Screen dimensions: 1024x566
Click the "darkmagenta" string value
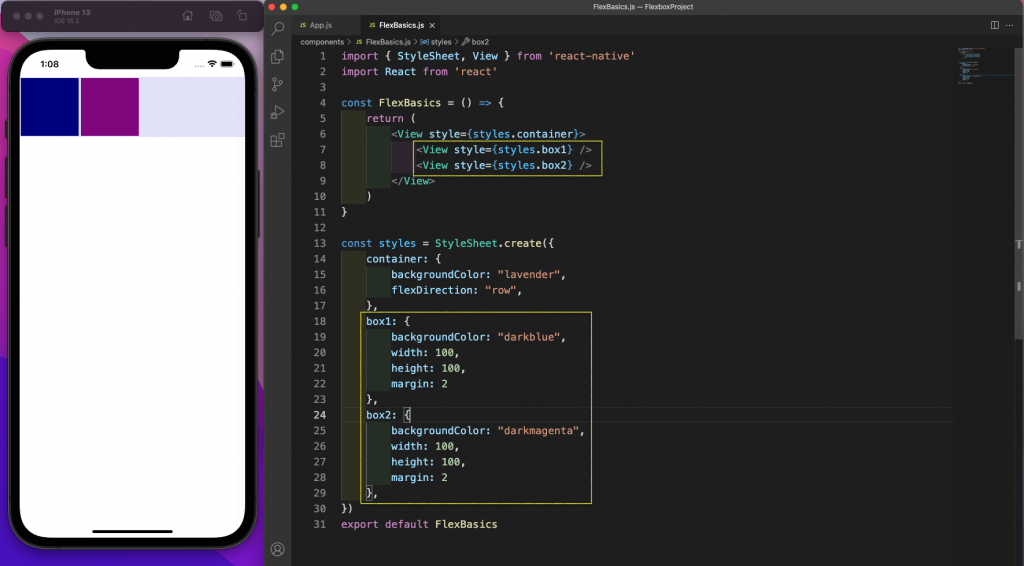click(538, 431)
